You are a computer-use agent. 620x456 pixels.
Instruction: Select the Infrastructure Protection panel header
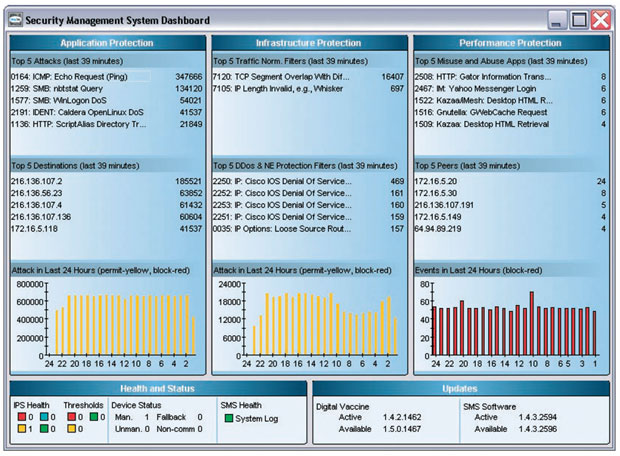click(309, 43)
